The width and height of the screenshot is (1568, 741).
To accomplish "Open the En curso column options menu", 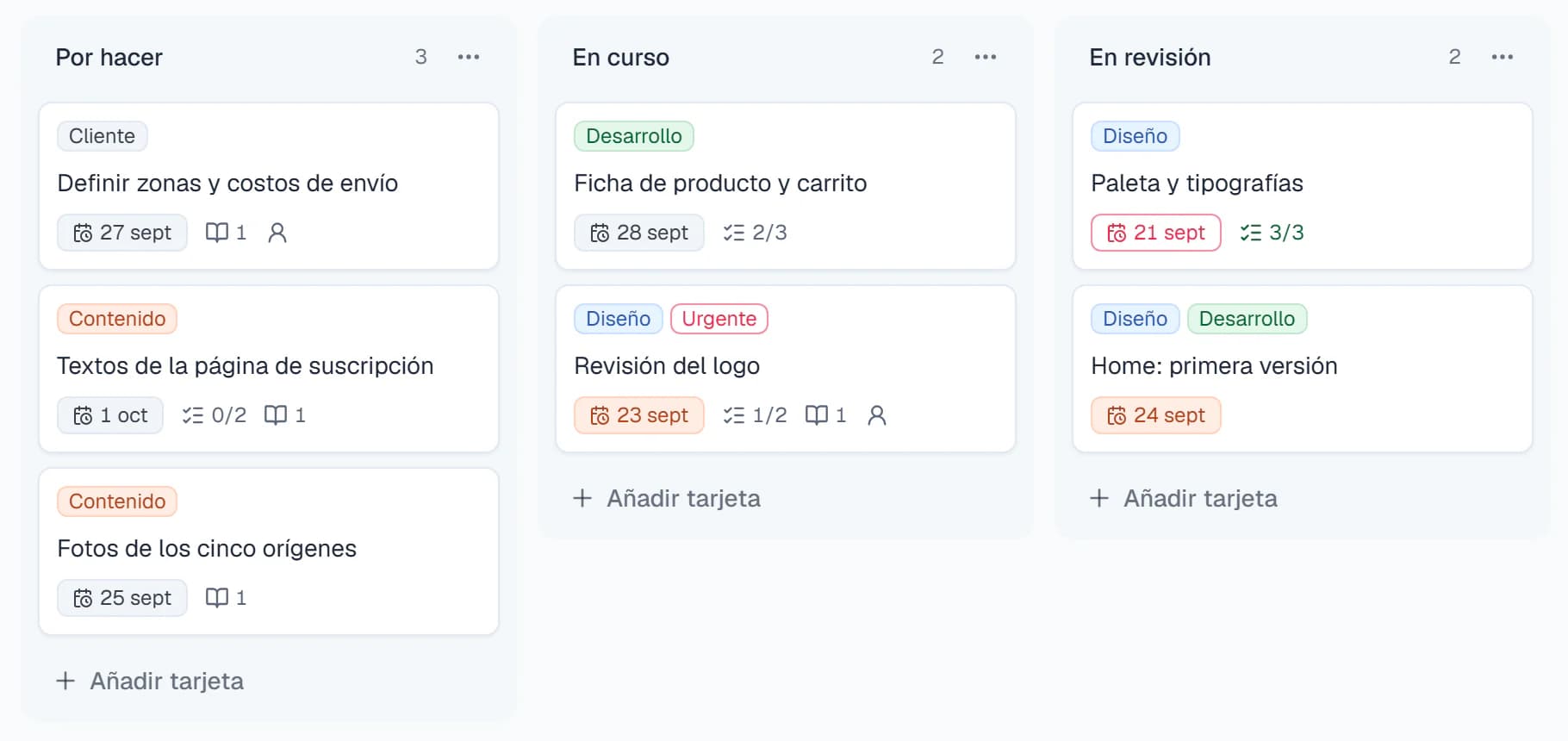I will tap(986, 57).
